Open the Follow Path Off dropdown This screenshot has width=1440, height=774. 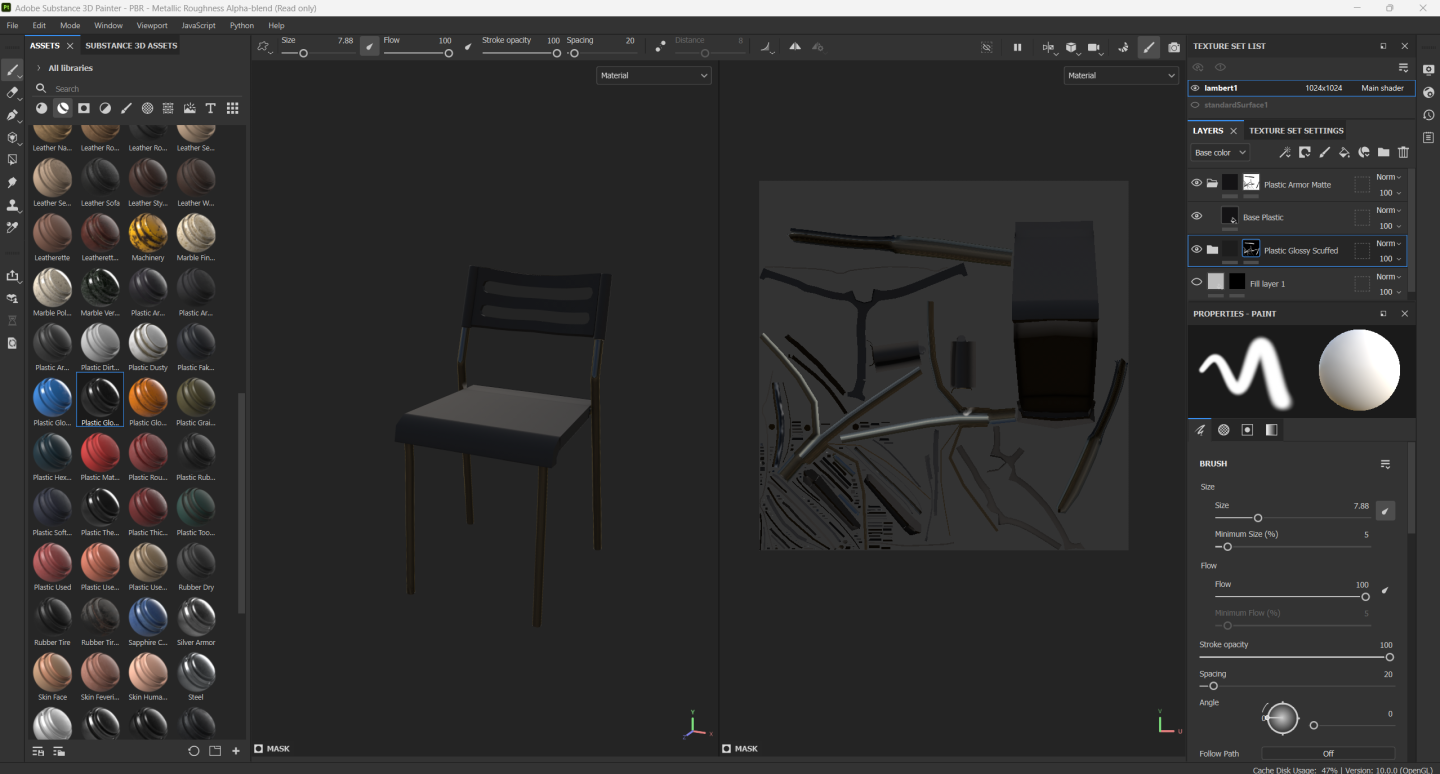coord(1328,753)
